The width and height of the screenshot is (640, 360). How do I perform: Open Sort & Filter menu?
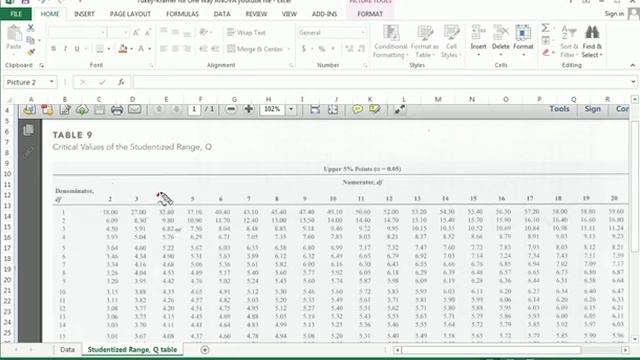pyautogui.click(x=569, y=41)
